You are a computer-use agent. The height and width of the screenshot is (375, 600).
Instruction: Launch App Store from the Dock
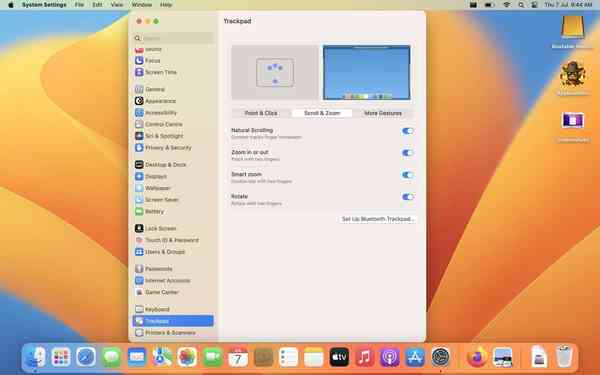[x=415, y=357]
